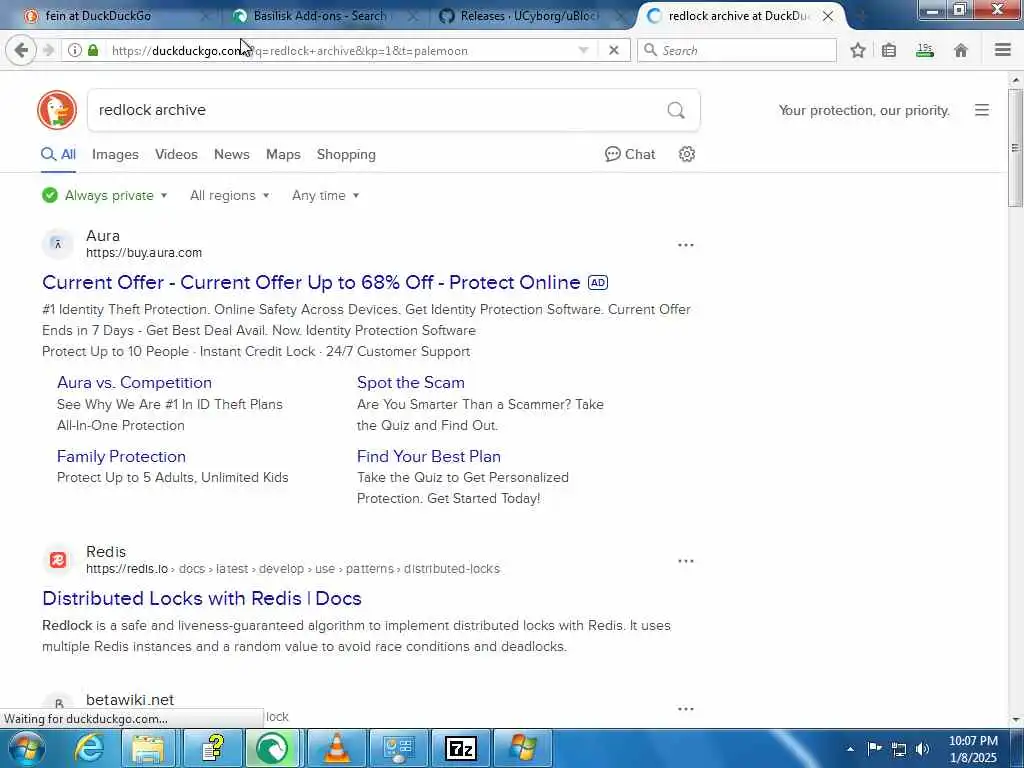Open File Explorer folder on taskbar
This screenshot has width=1024, height=768.
[148, 748]
